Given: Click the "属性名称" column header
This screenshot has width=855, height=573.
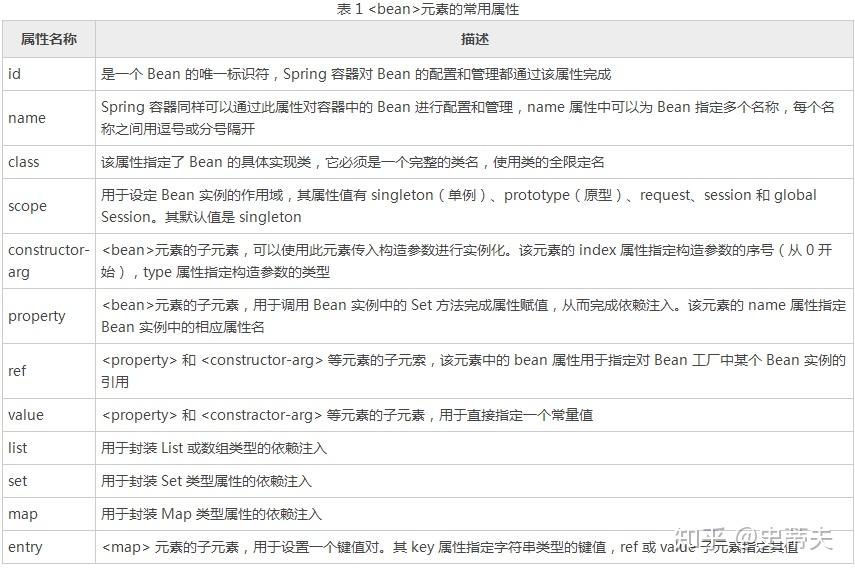Looking at the screenshot, I should [x=49, y=39].
